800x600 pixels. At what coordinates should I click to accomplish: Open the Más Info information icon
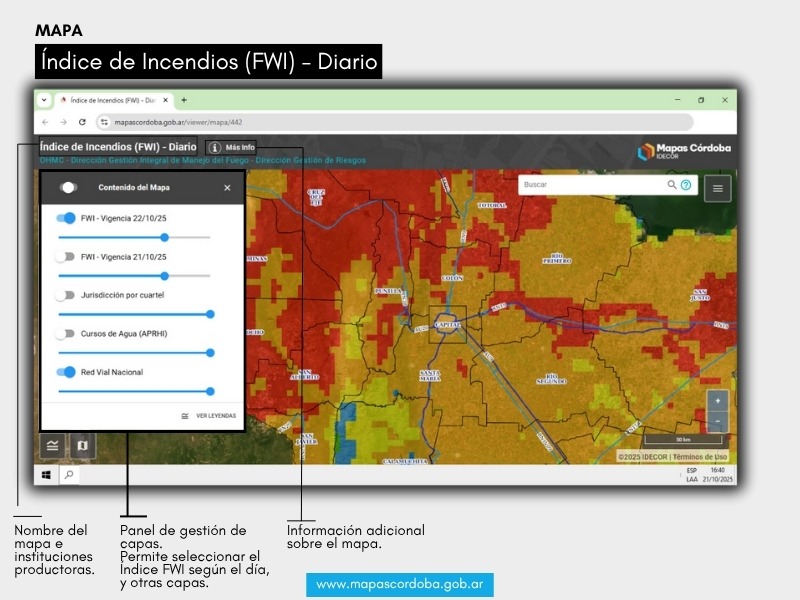(x=215, y=147)
